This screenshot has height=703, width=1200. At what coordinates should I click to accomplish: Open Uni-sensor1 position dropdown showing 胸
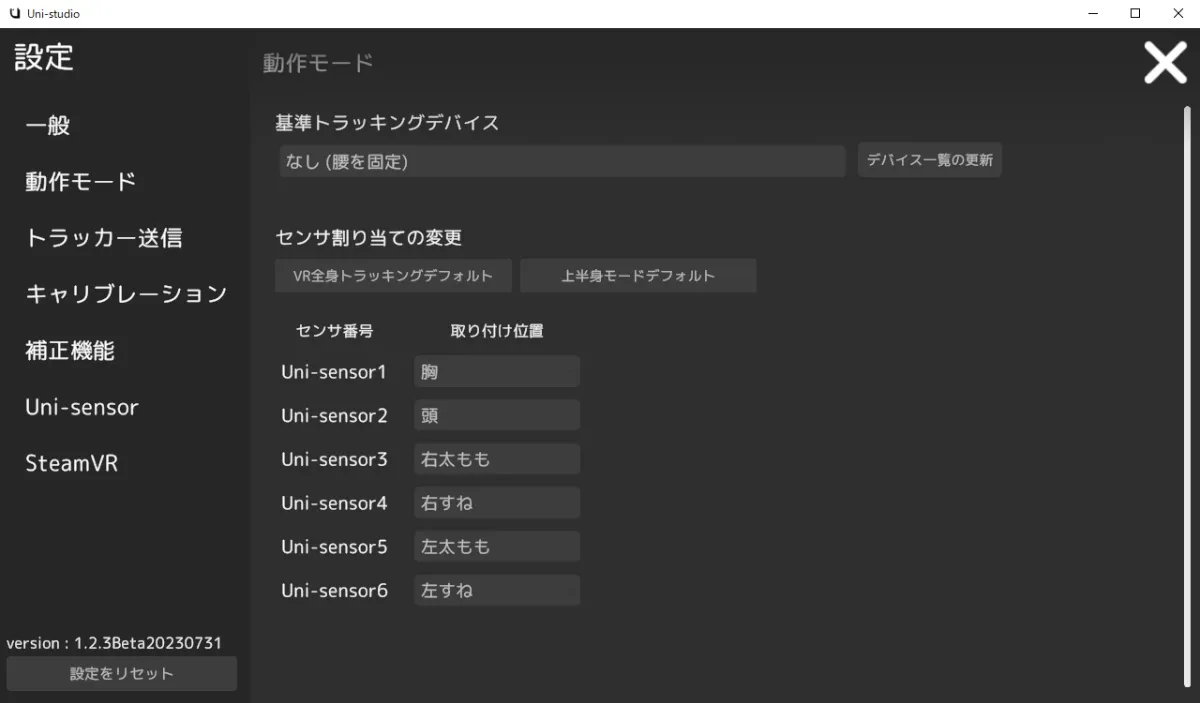tap(497, 371)
